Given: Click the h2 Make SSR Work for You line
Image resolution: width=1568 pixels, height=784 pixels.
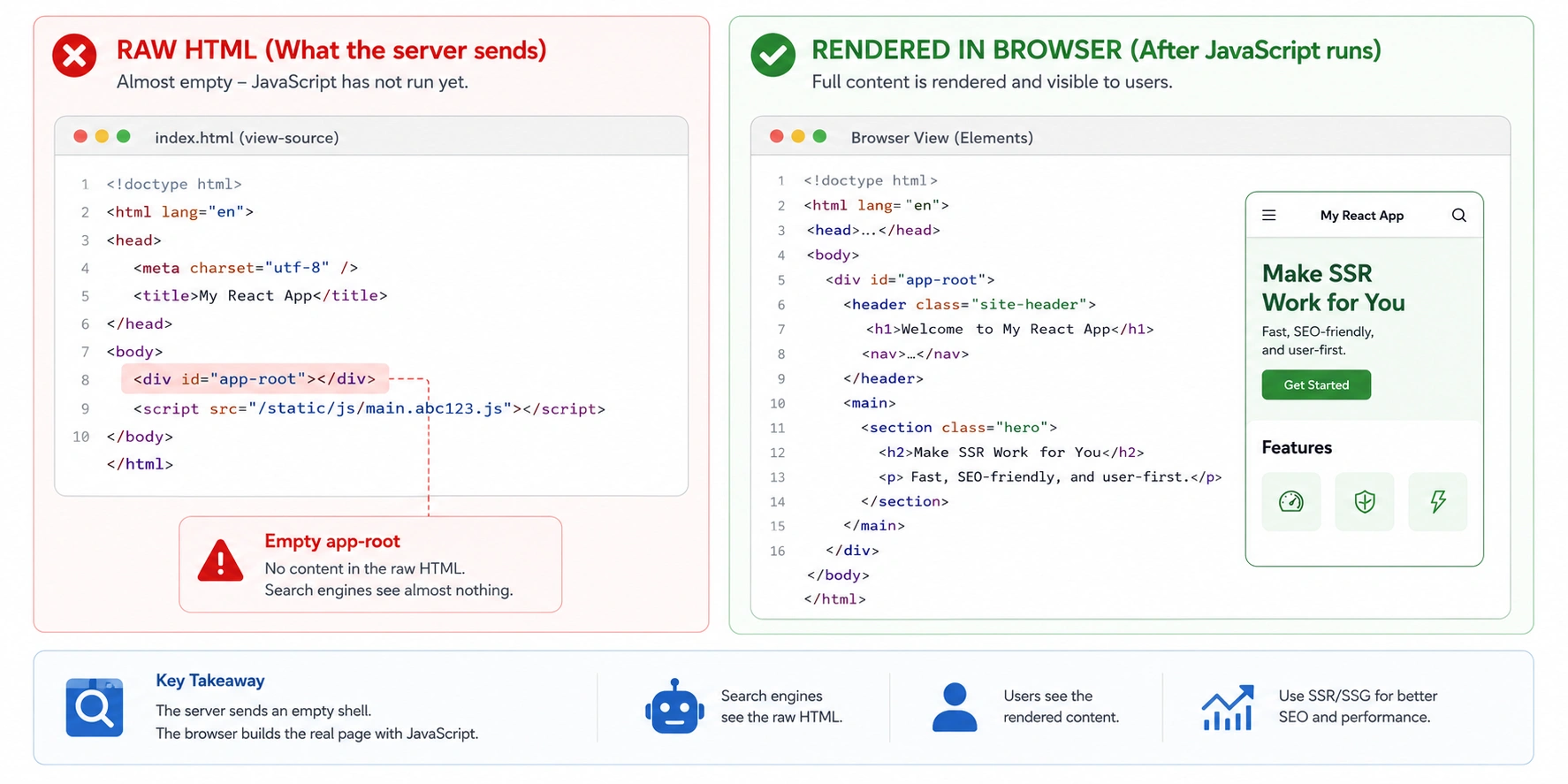Looking at the screenshot, I should pyautogui.click(x=1011, y=452).
